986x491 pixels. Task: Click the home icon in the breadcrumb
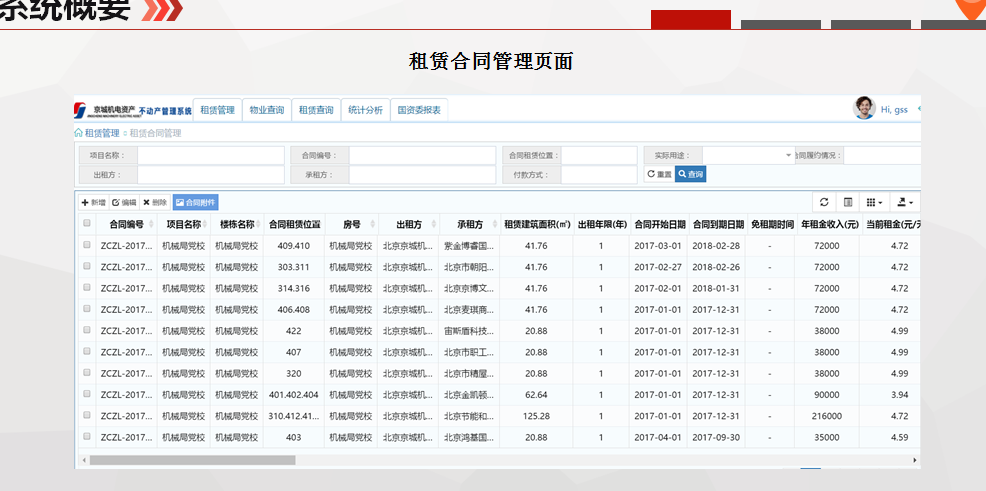click(79, 133)
